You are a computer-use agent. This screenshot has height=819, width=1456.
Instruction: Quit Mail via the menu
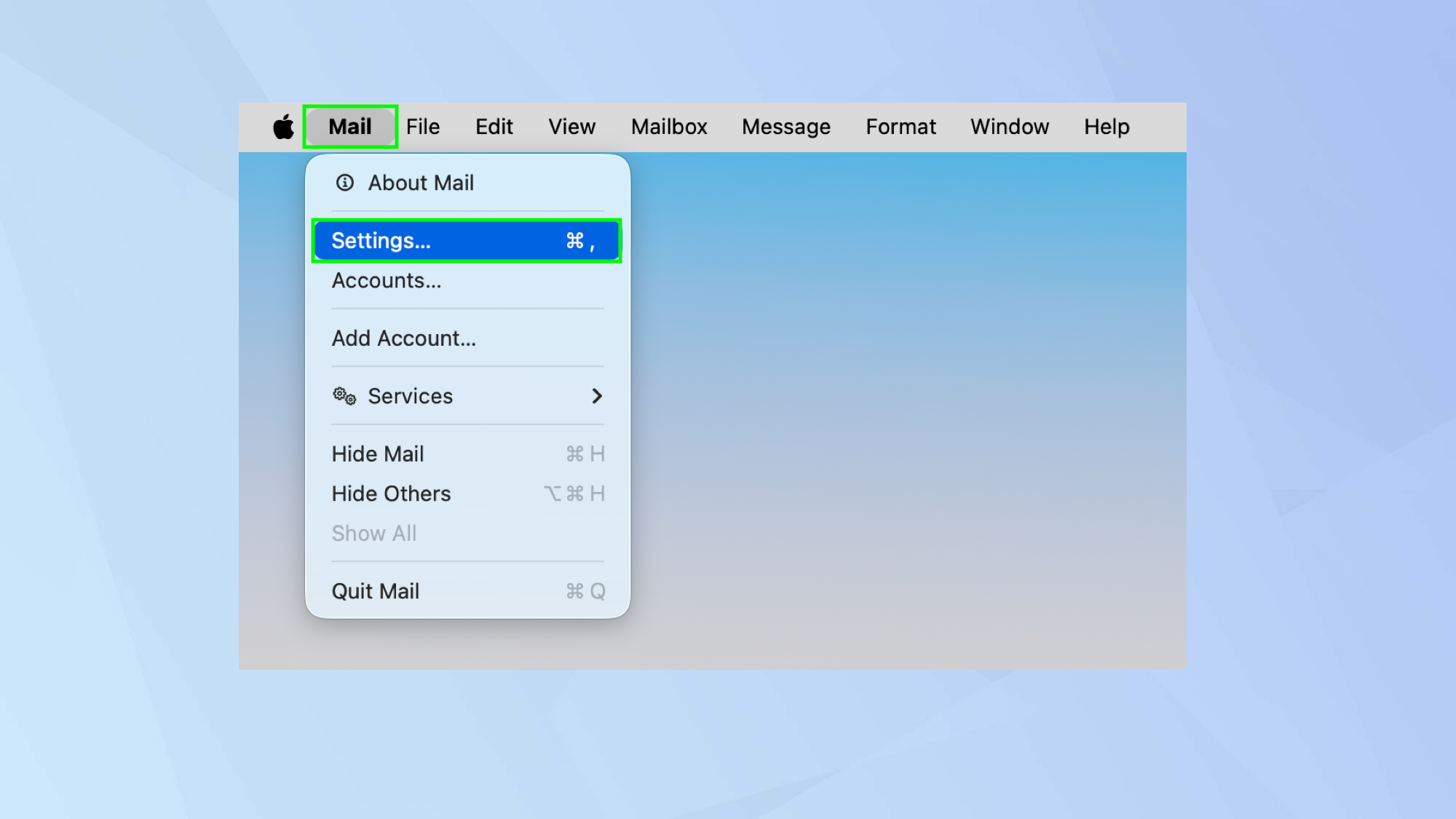pyautogui.click(x=376, y=590)
